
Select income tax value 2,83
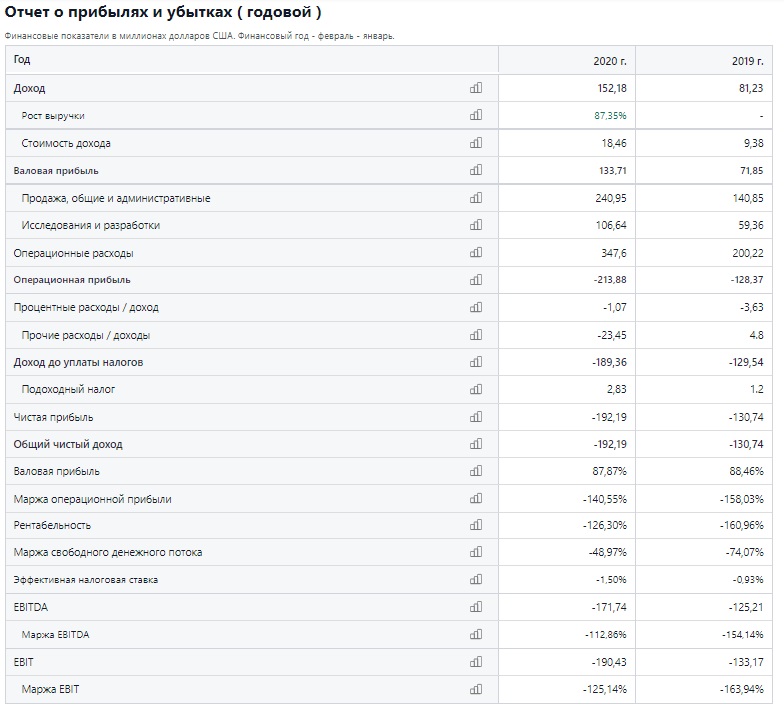point(616,389)
